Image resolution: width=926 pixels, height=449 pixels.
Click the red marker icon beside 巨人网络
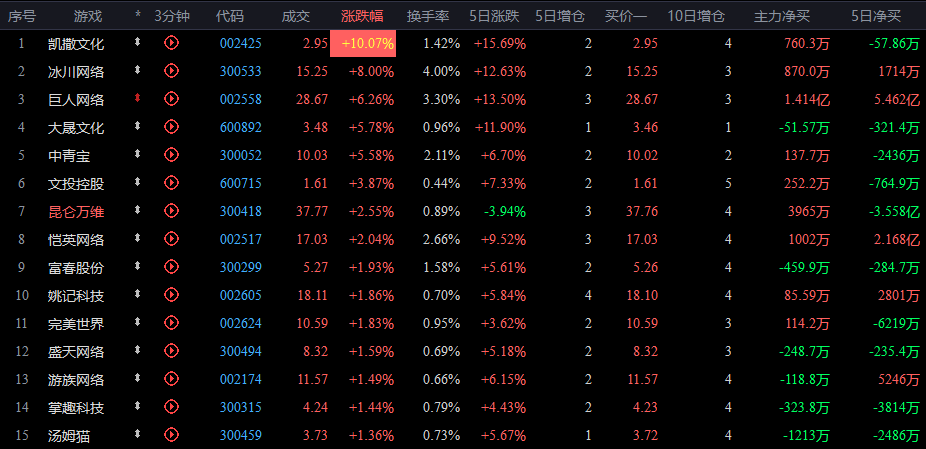pos(138,98)
